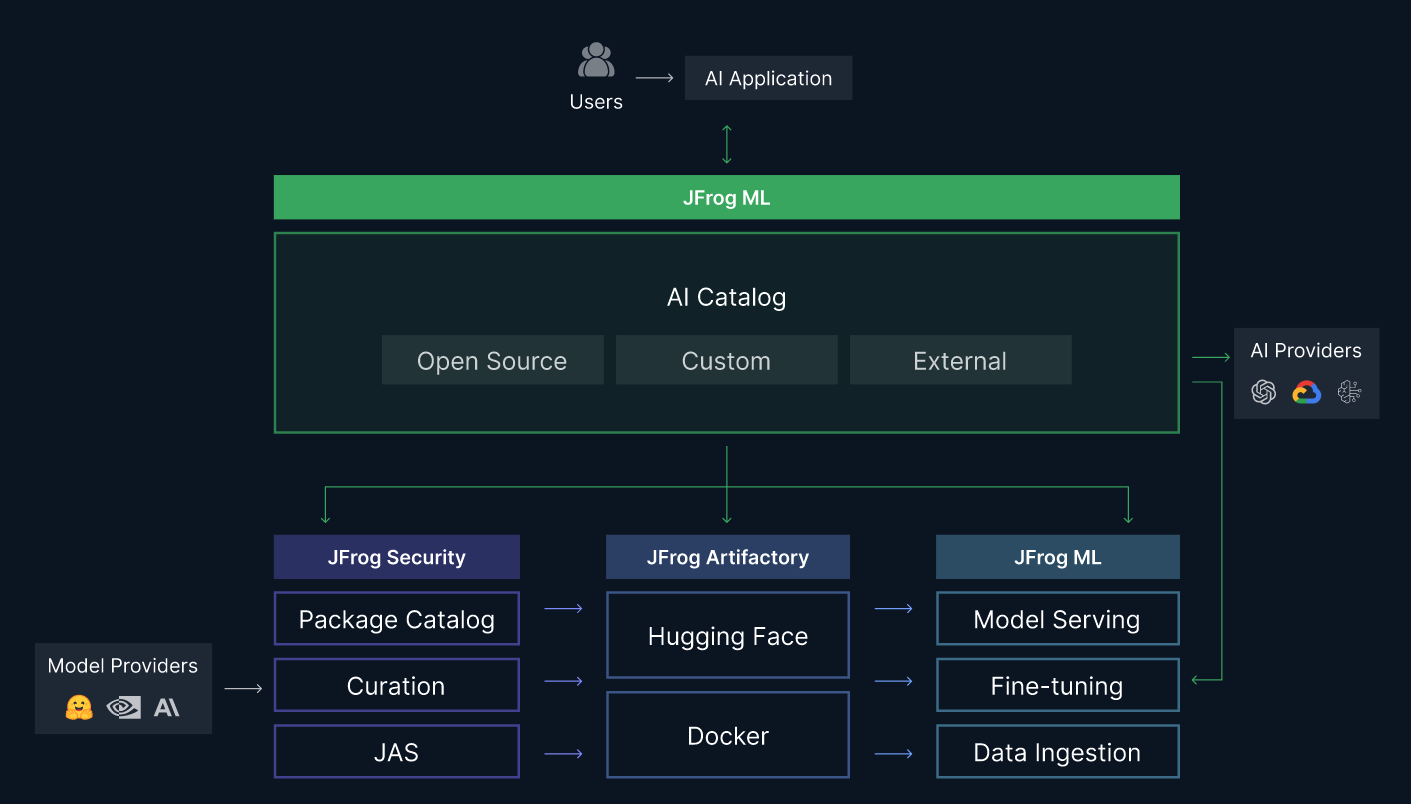
Task: Click the AI Catalog title
Action: pos(727,297)
